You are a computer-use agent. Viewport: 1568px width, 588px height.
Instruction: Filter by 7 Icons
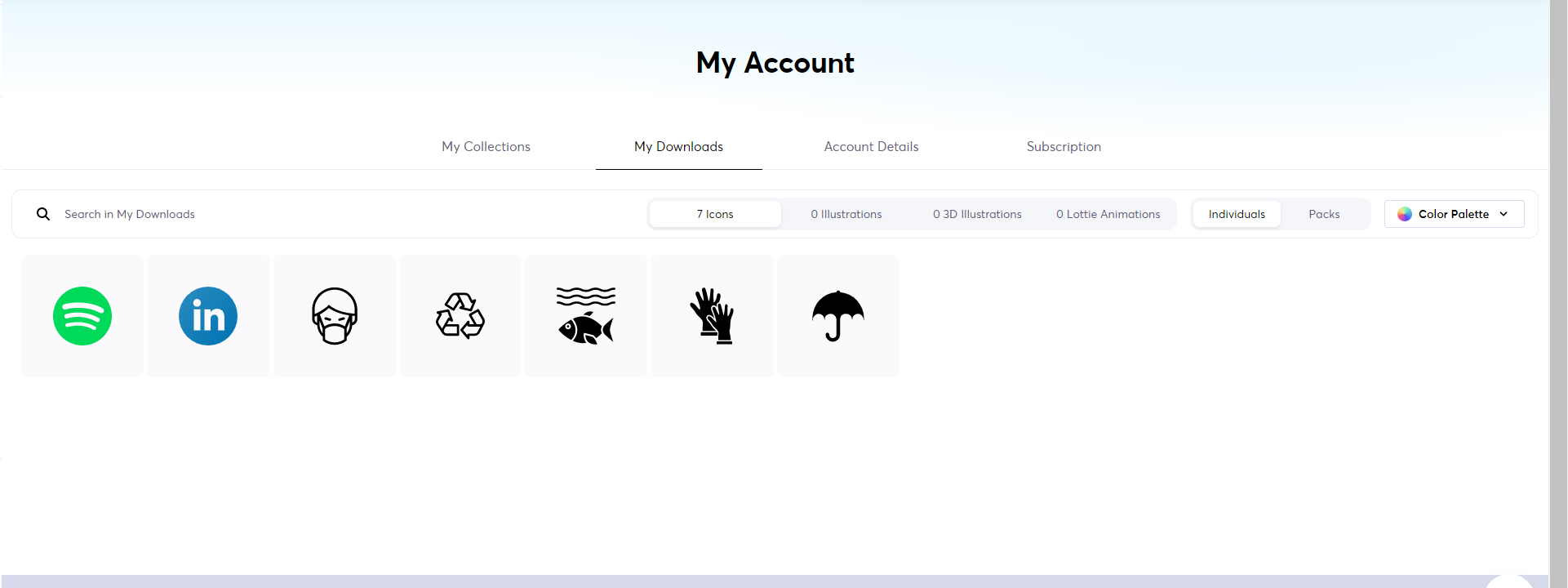(x=715, y=214)
